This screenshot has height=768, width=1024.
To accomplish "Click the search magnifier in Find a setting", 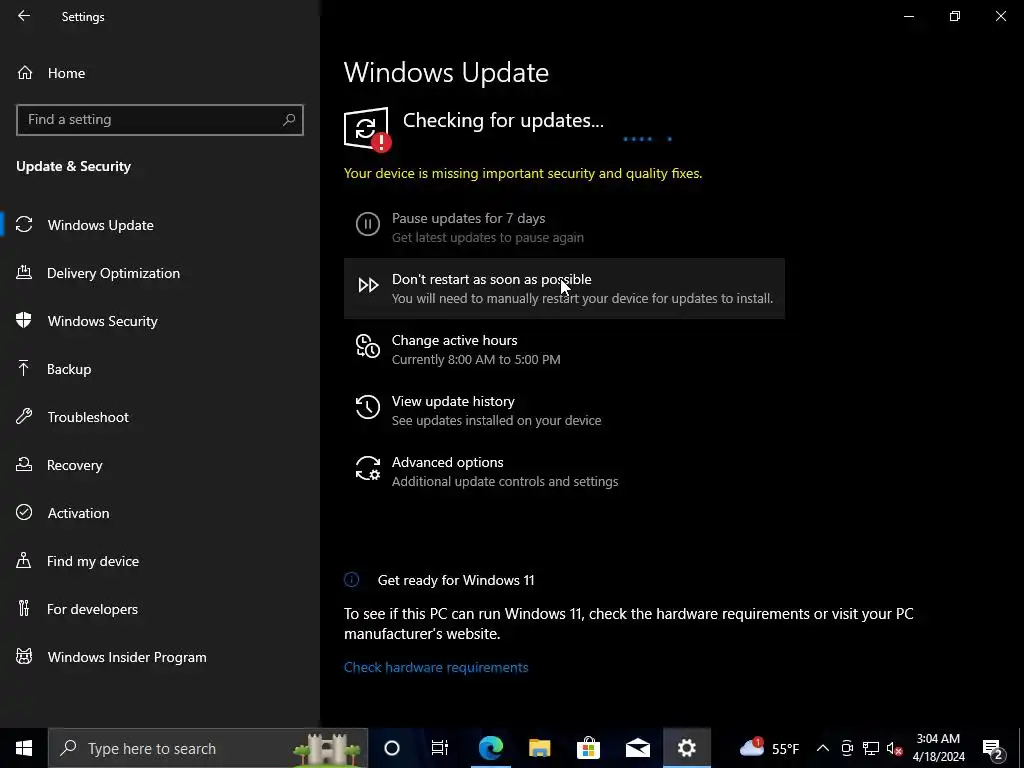I will 289,120.
